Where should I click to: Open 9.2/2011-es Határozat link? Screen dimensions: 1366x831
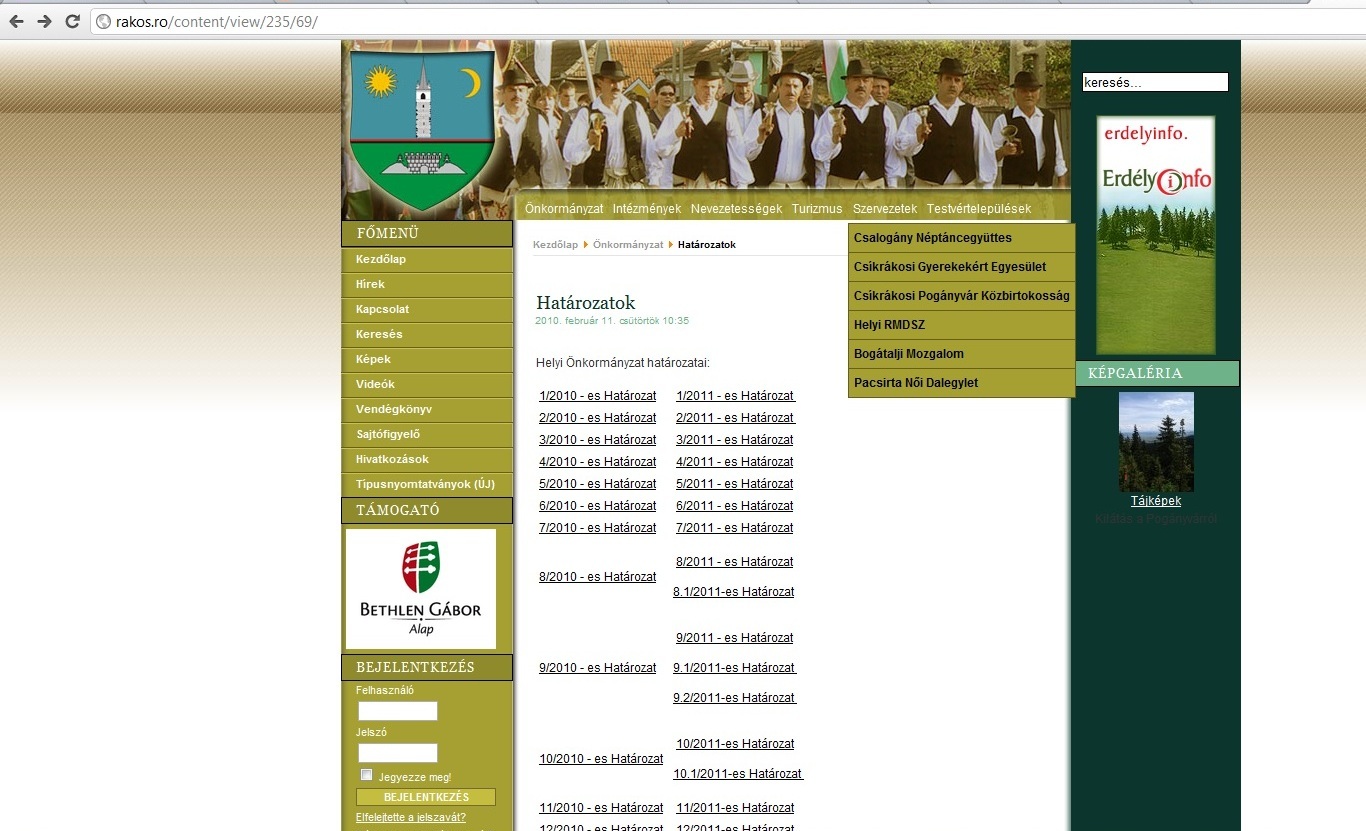tap(735, 698)
